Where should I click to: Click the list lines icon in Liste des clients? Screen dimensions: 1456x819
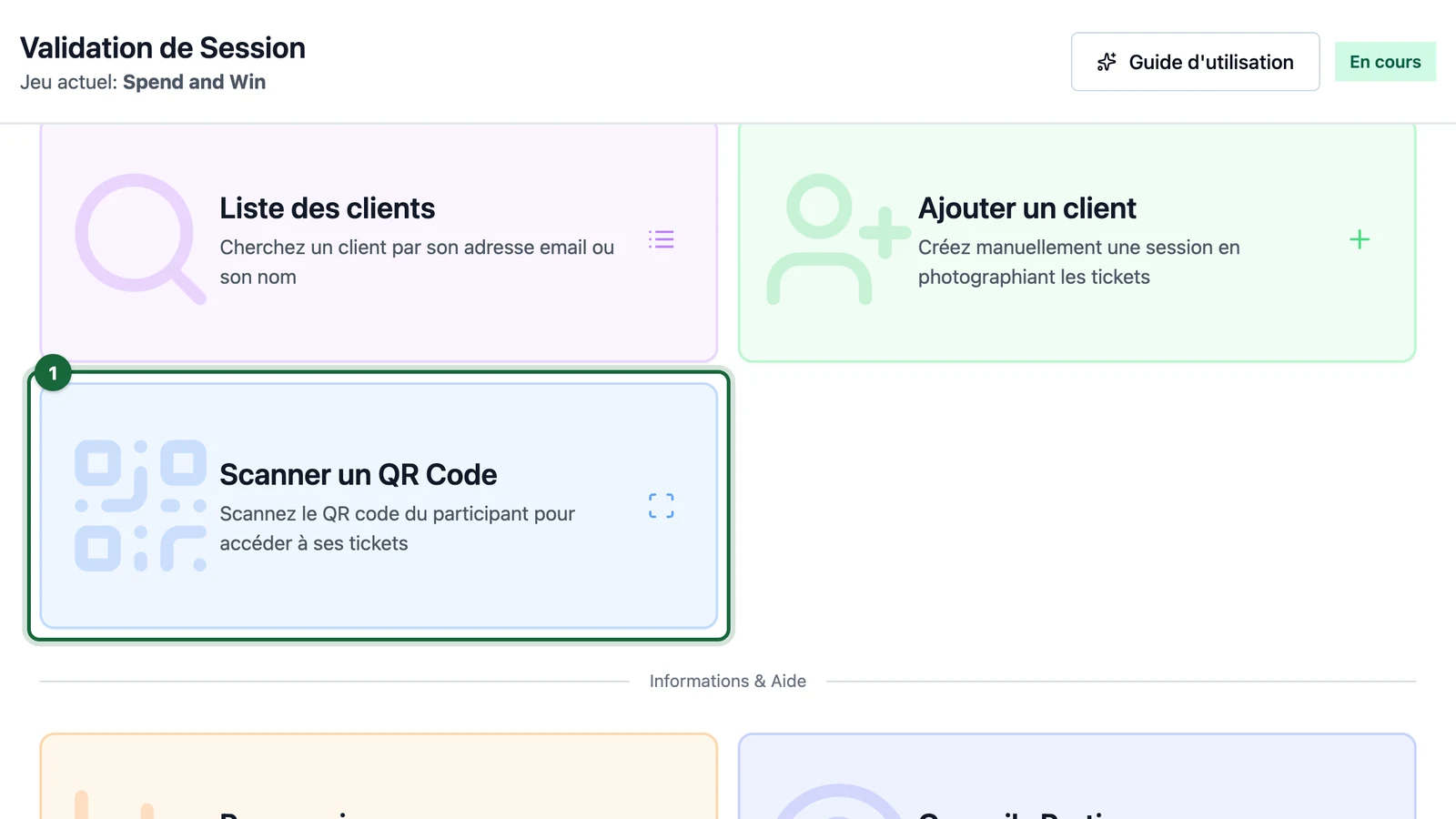coord(662,239)
